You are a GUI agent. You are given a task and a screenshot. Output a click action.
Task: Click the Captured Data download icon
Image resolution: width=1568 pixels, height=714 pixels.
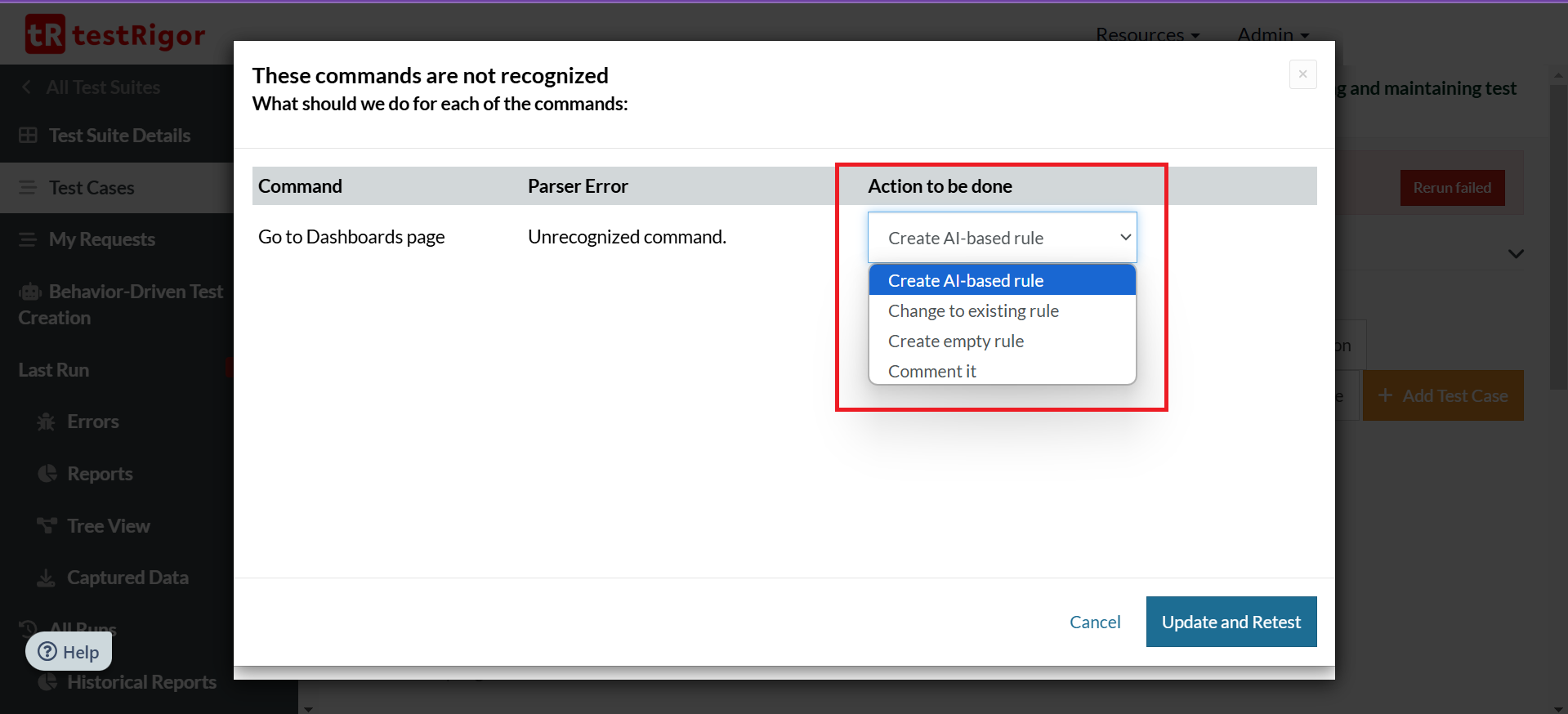(47, 578)
